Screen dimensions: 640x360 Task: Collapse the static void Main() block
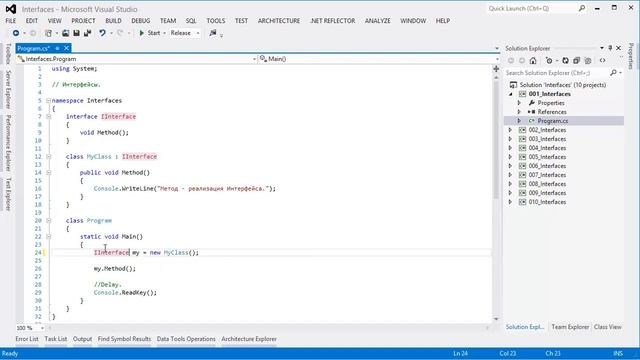pyautogui.click(x=48, y=236)
